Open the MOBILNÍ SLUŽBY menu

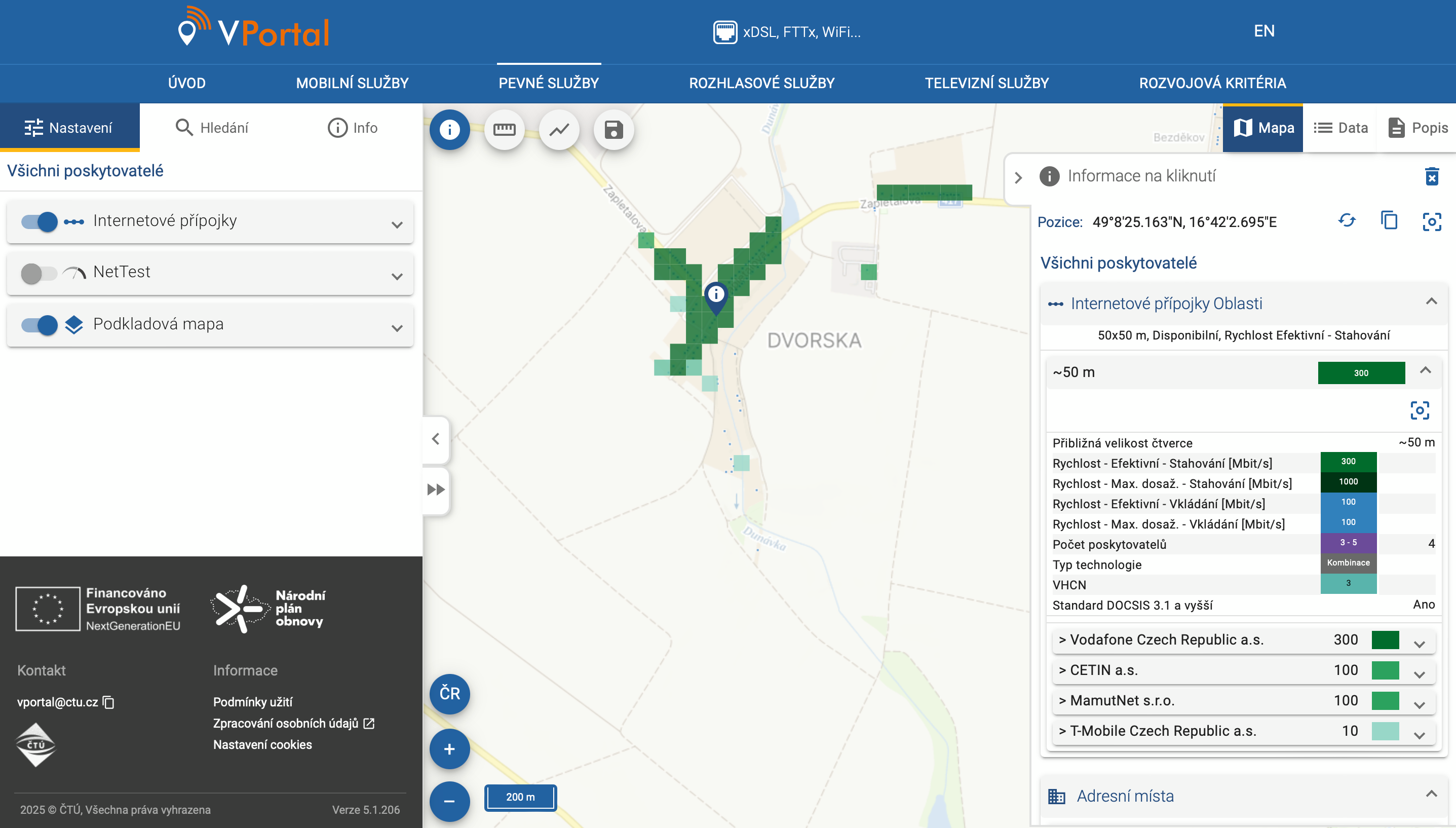pos(352,83)
